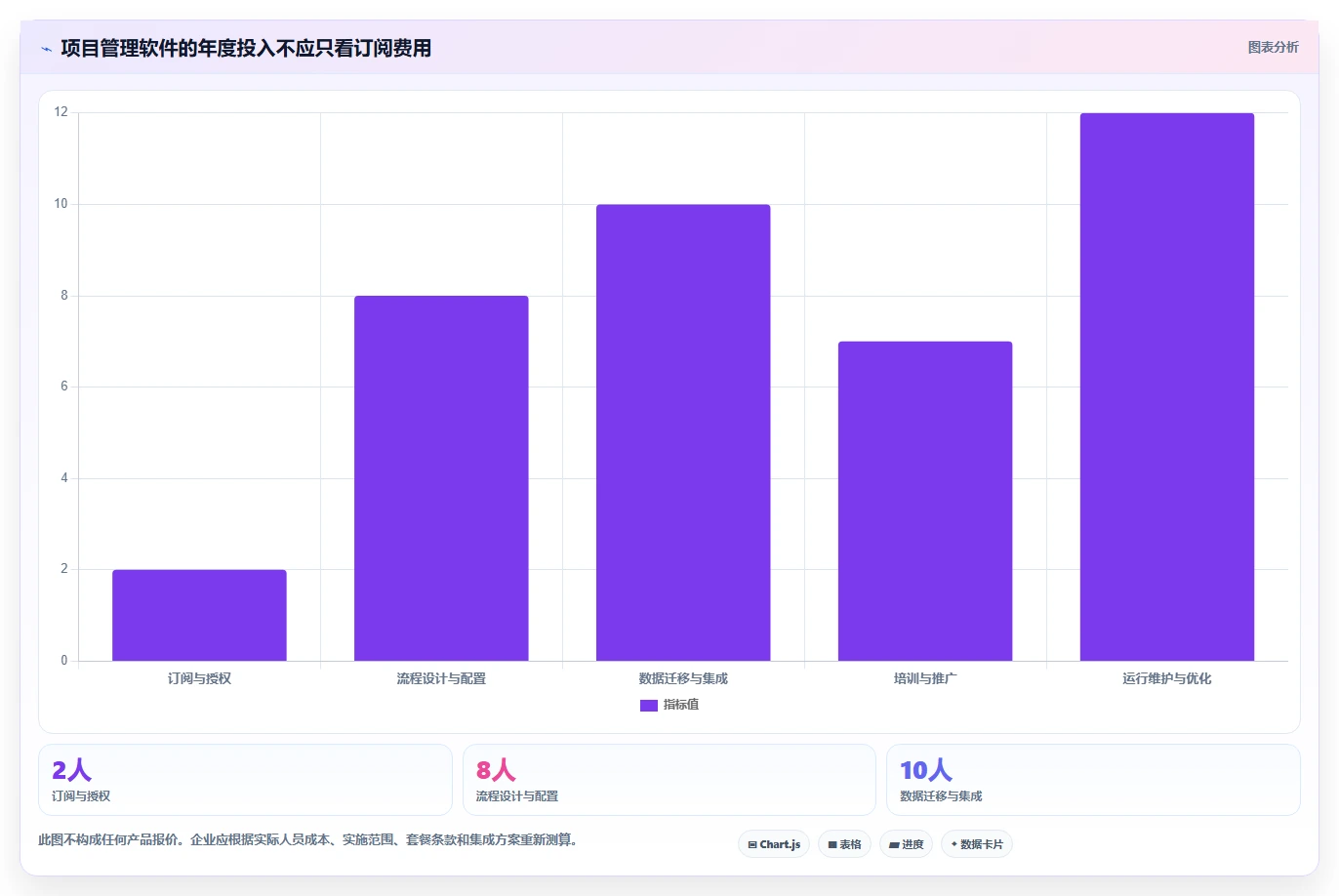Click the 数据迁移与集成 x-axis label

pos(683,678)
